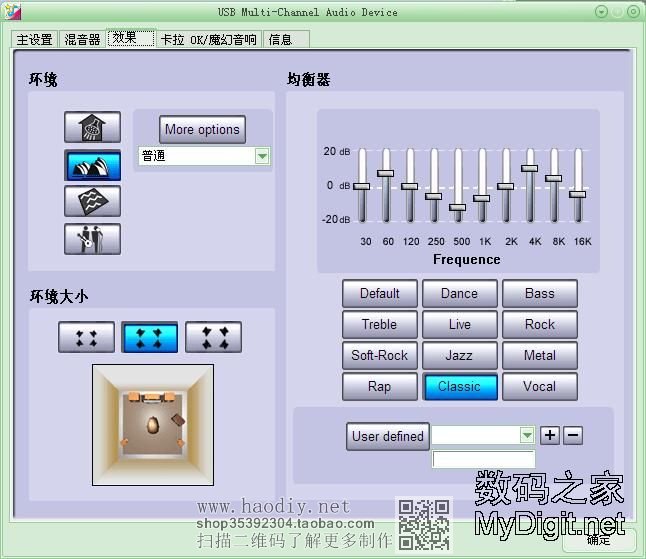The image size is (646, 559).
Task: Select the bathroom shower environment icon
Action: click(92, 127)
